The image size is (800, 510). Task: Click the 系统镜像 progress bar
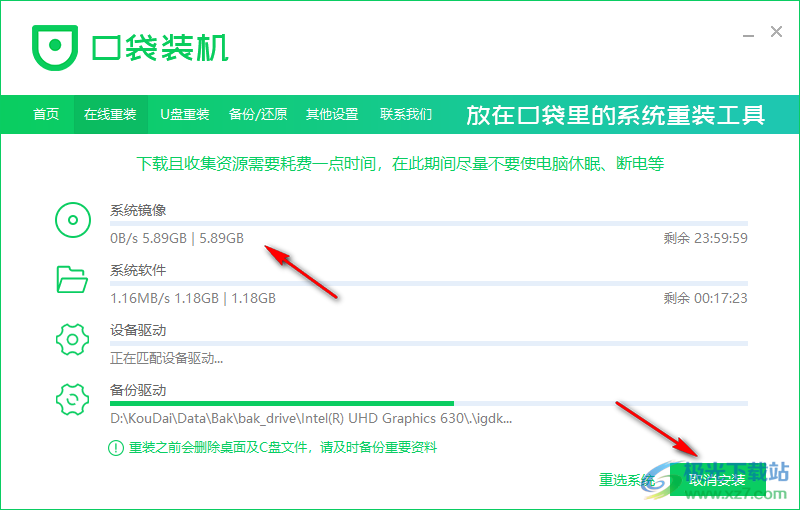tap(428, 223)
